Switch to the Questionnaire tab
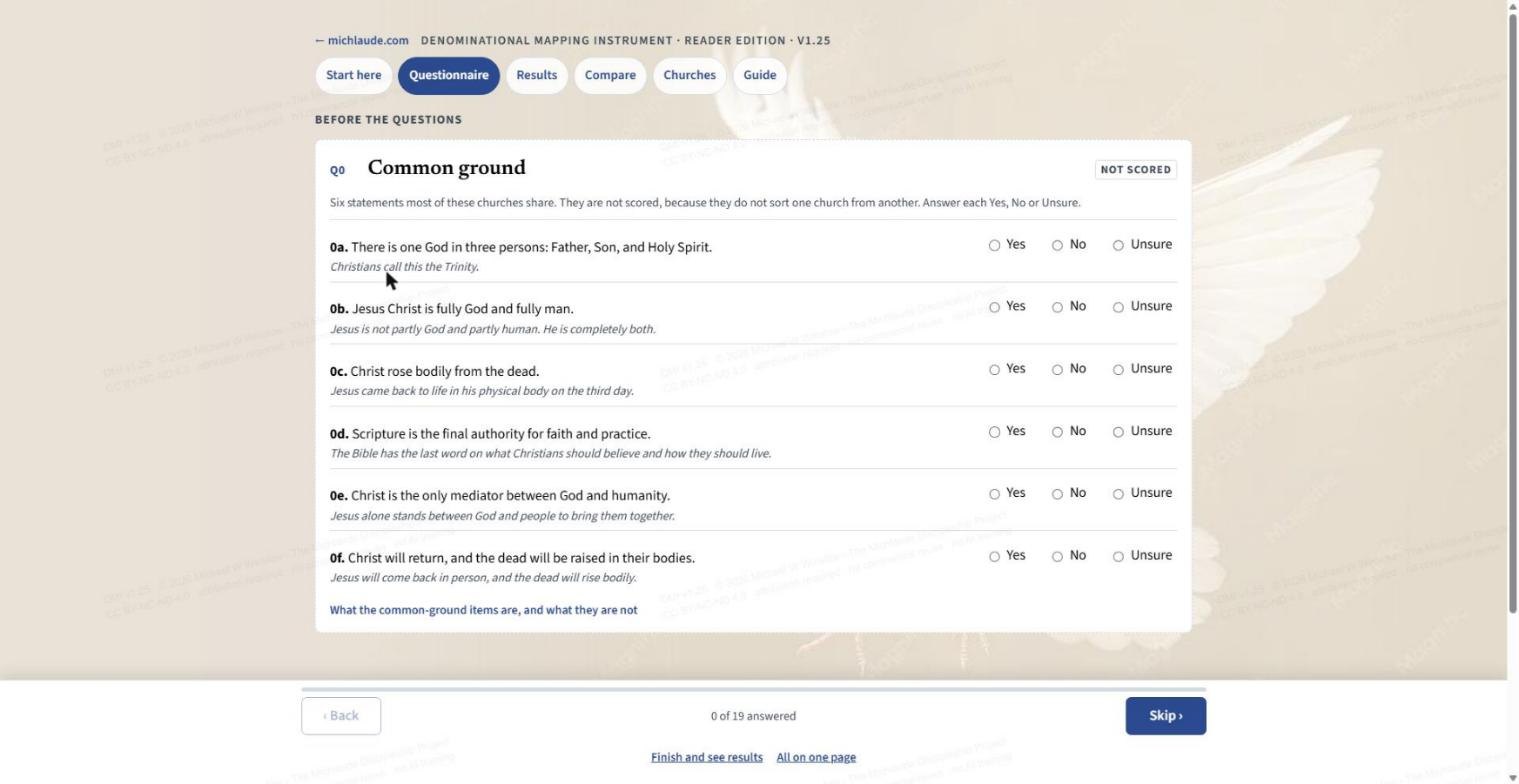 (x=449, y=75)
